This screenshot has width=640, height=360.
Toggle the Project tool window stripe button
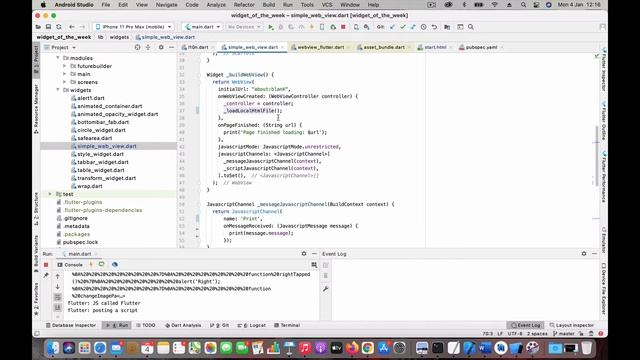36,60
